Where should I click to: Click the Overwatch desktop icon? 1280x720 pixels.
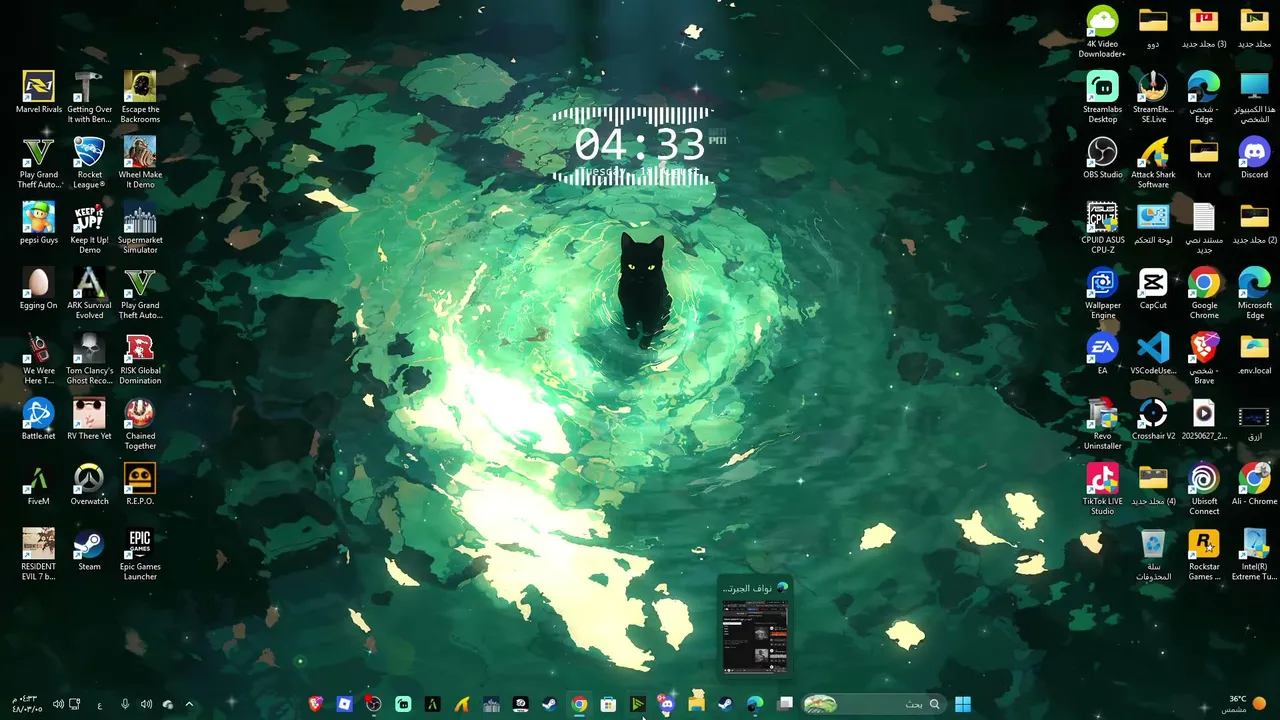click(x=90, y=485)
